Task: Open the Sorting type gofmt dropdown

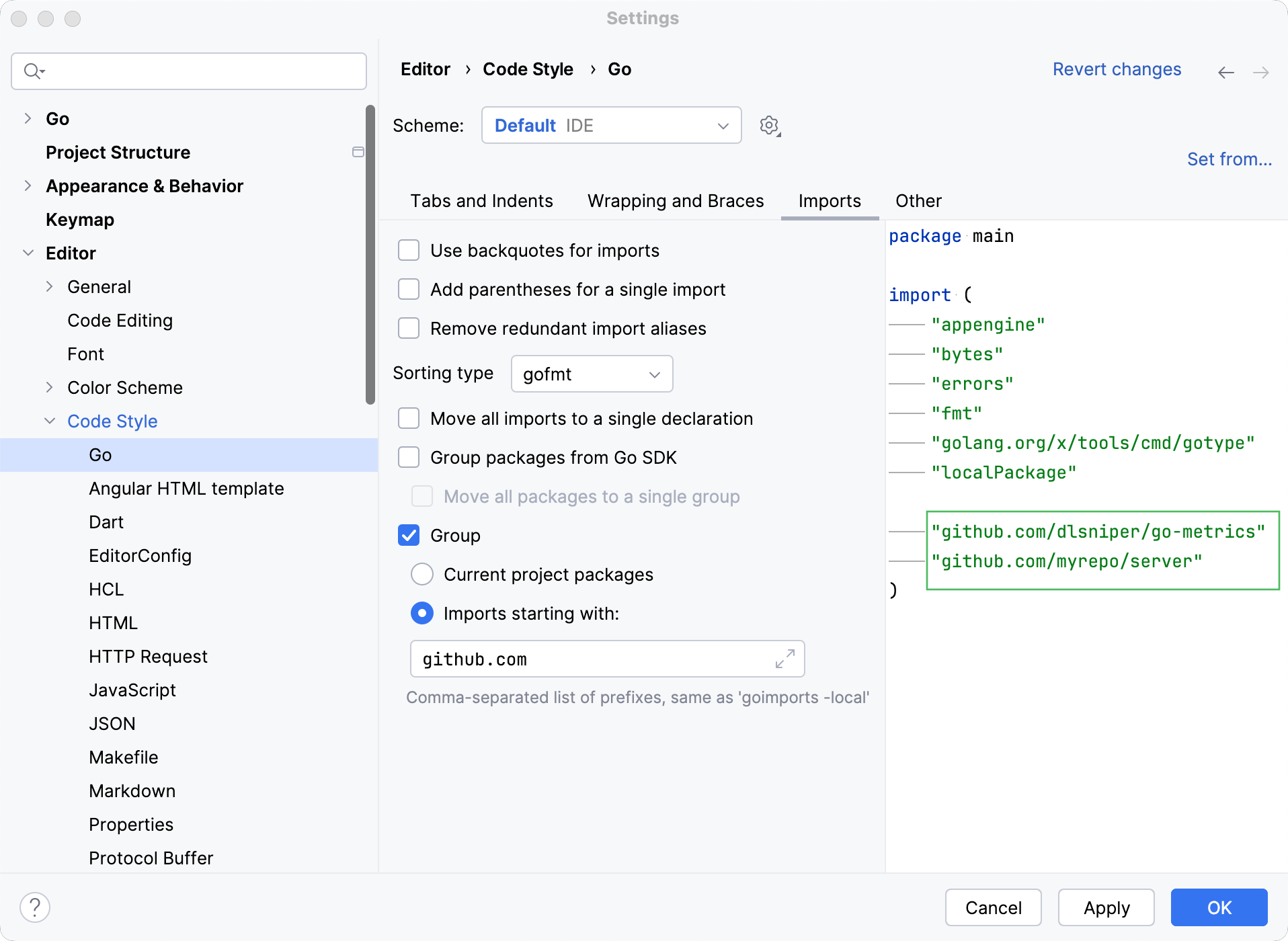Action: coord(592,374)
